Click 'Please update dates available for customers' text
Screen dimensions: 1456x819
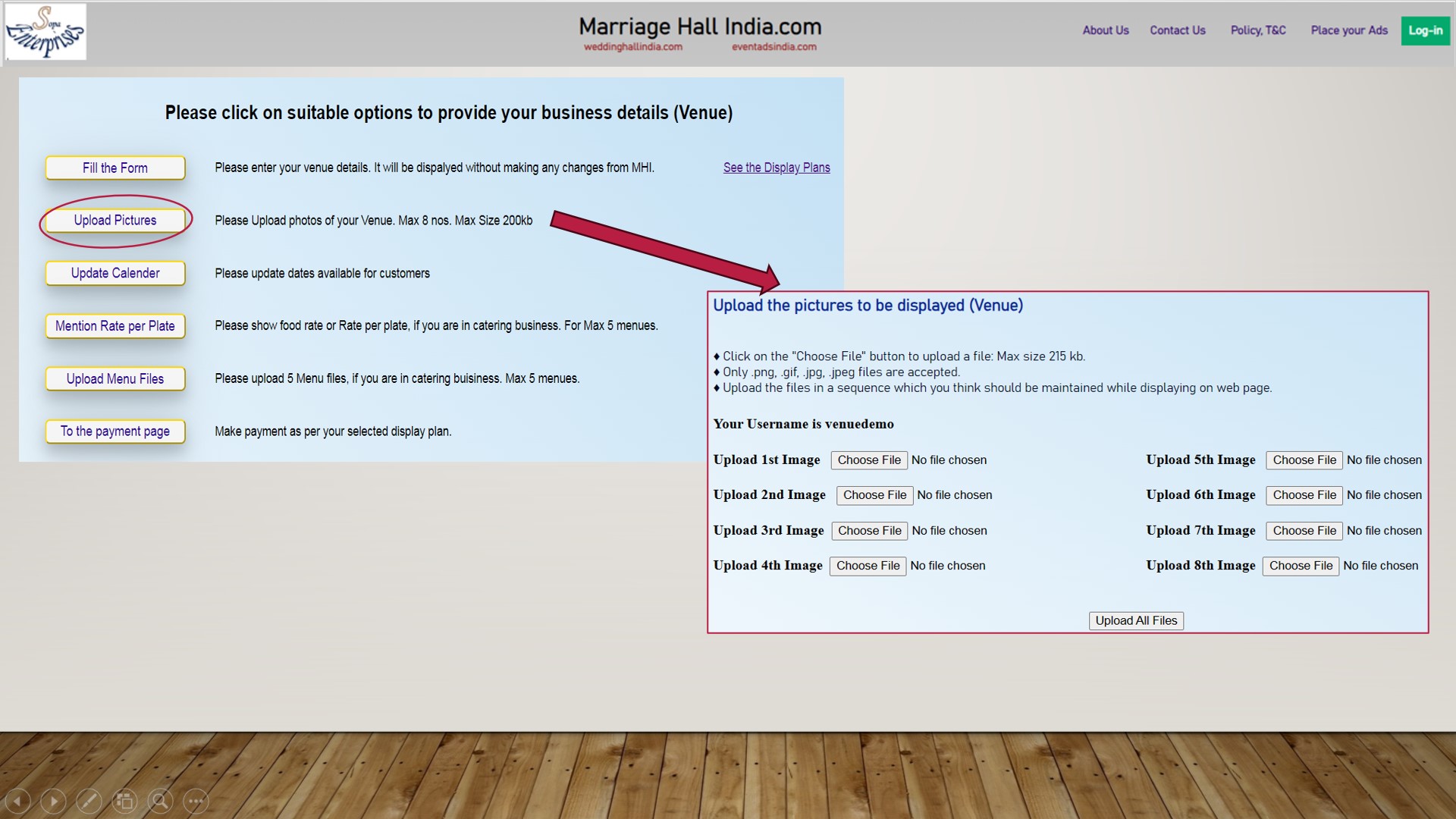(322, 273)
